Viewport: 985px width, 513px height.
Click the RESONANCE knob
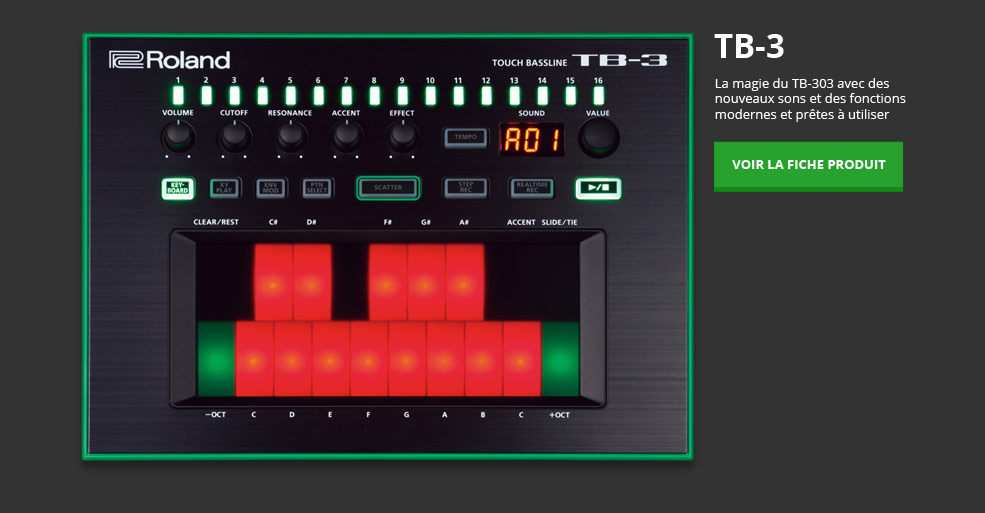click(290, 138)
